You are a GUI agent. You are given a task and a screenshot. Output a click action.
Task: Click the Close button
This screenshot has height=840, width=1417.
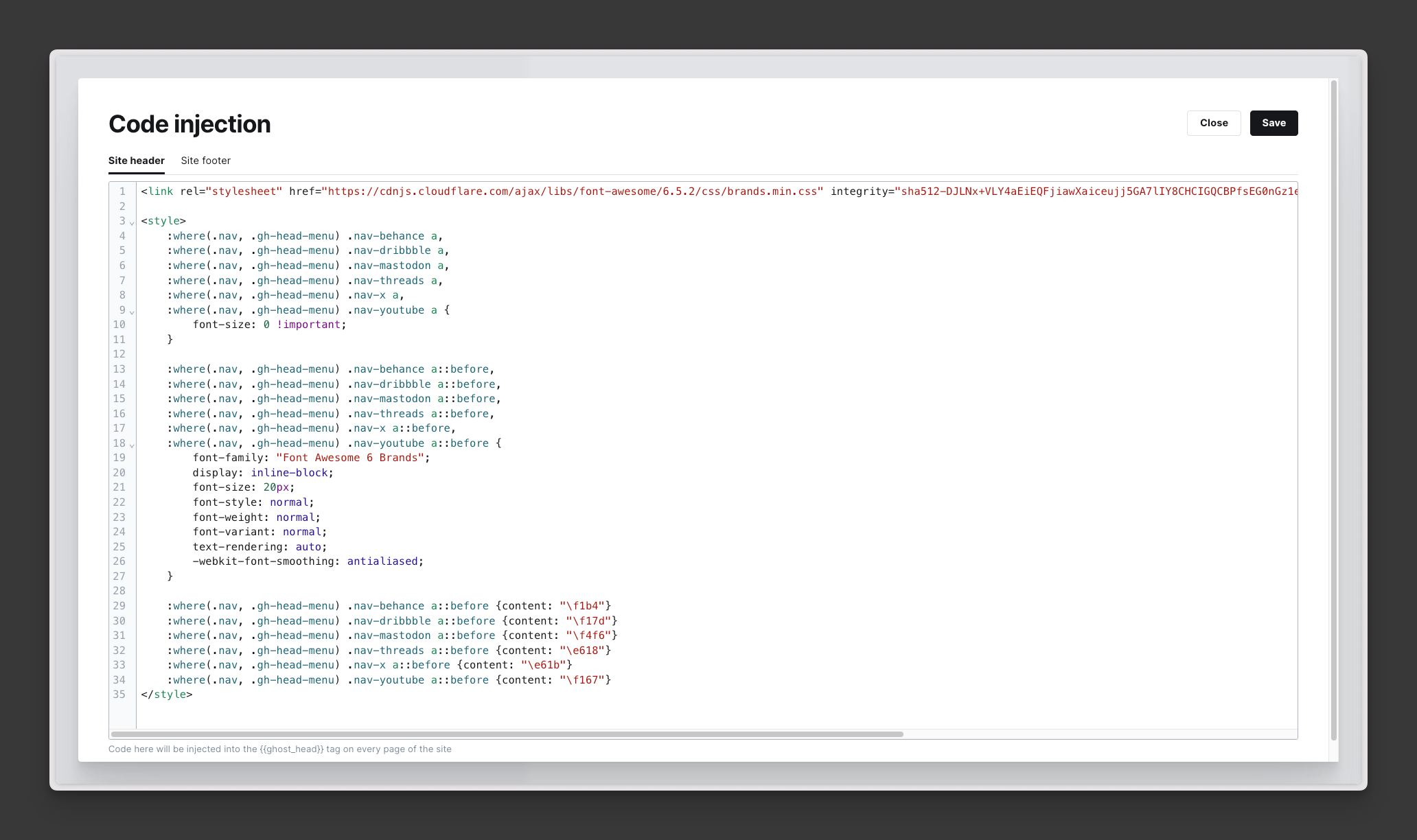click(1213, 123)
